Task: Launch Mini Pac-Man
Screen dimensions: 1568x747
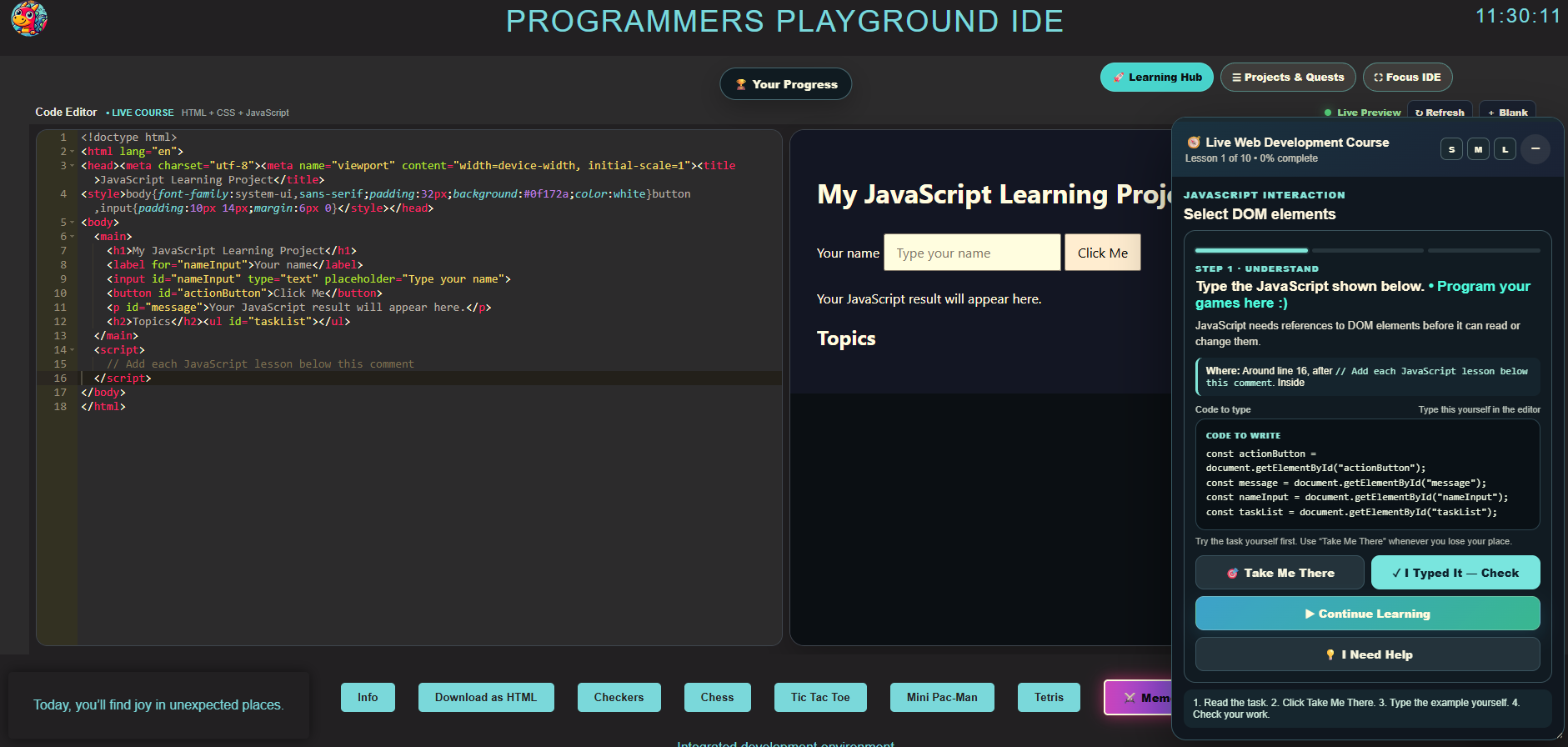Action: click(x=942, y=698)
